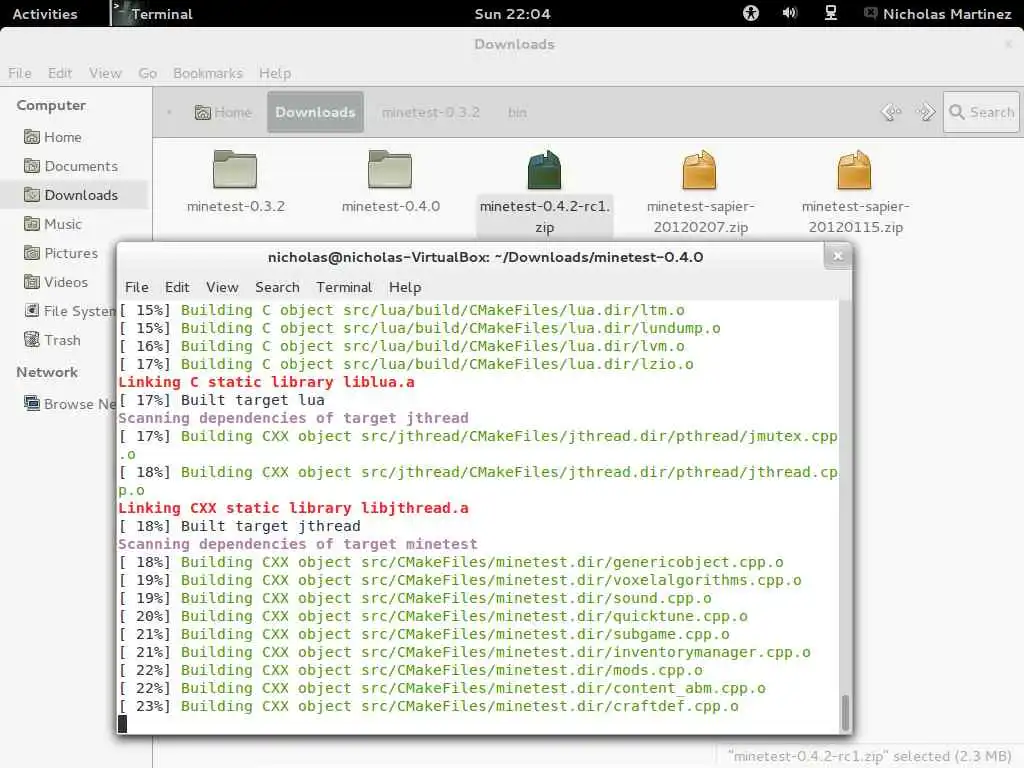Image resolution: width=1024 pixels, height=768 pixels.
Task: Open Help menu in Downloads window
Action: [275, 73]
